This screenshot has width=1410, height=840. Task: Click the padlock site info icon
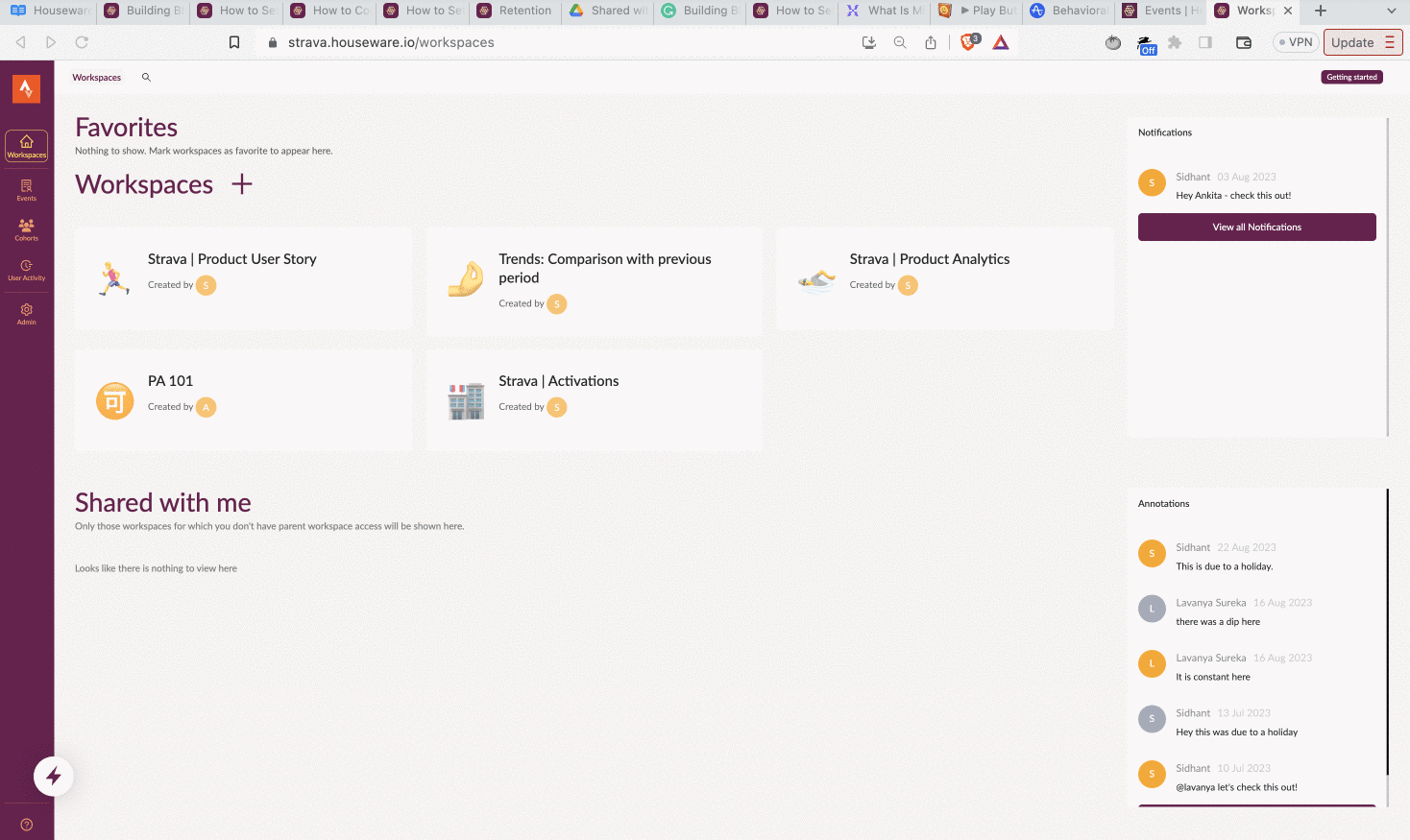pyautogui.click(x=273, y=42)
